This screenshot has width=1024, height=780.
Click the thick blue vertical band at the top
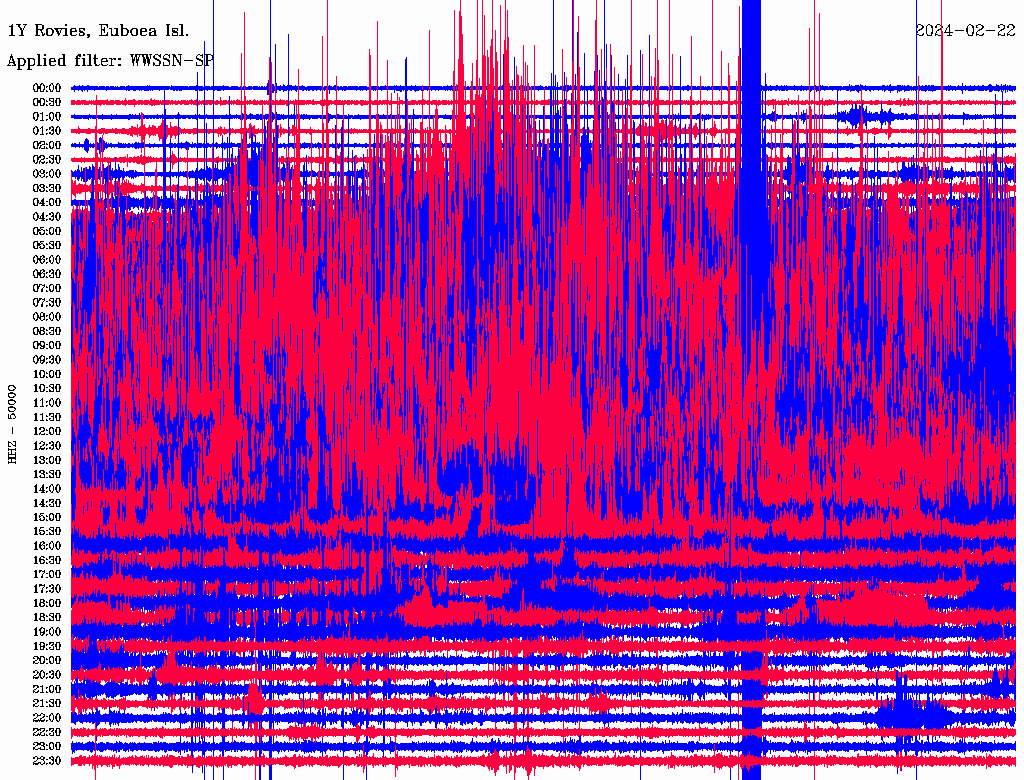(751, 40)
